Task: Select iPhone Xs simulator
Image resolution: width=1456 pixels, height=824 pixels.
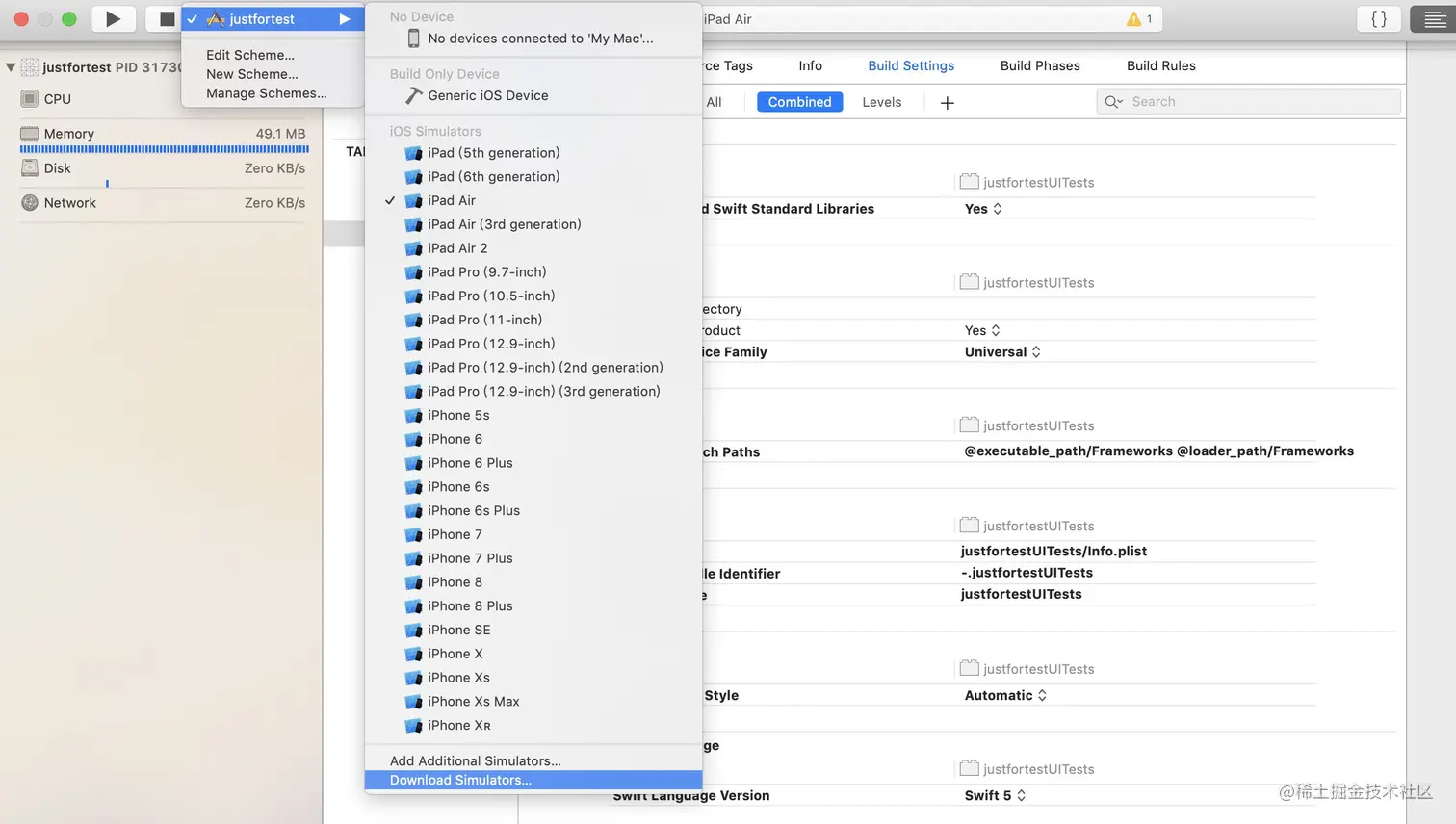Action: pos(533,678)
